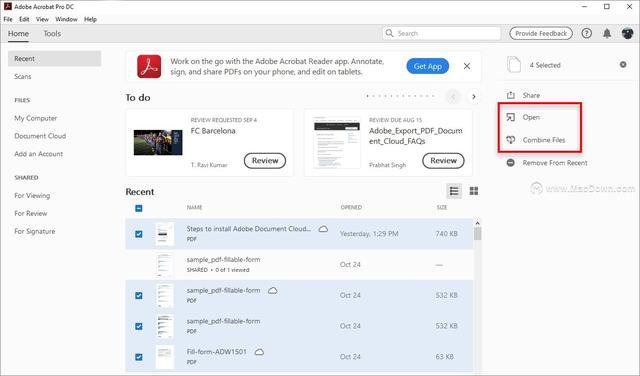Open the notifications bell
This screenshot has width=640, height=376.
point(607,33)
